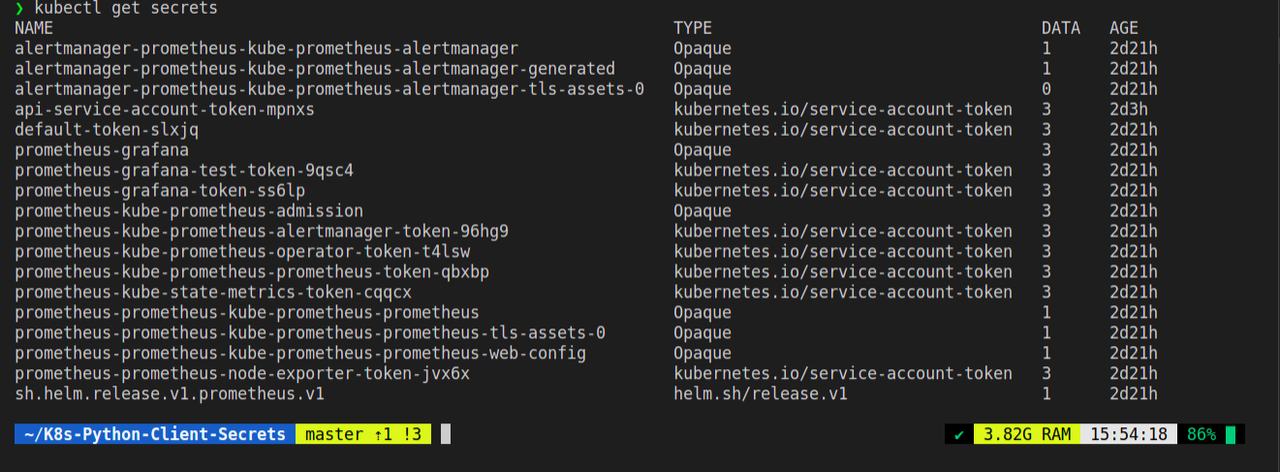Click the DATA column header
This screenshot has width=1280, height=472.
(1060, 28)
